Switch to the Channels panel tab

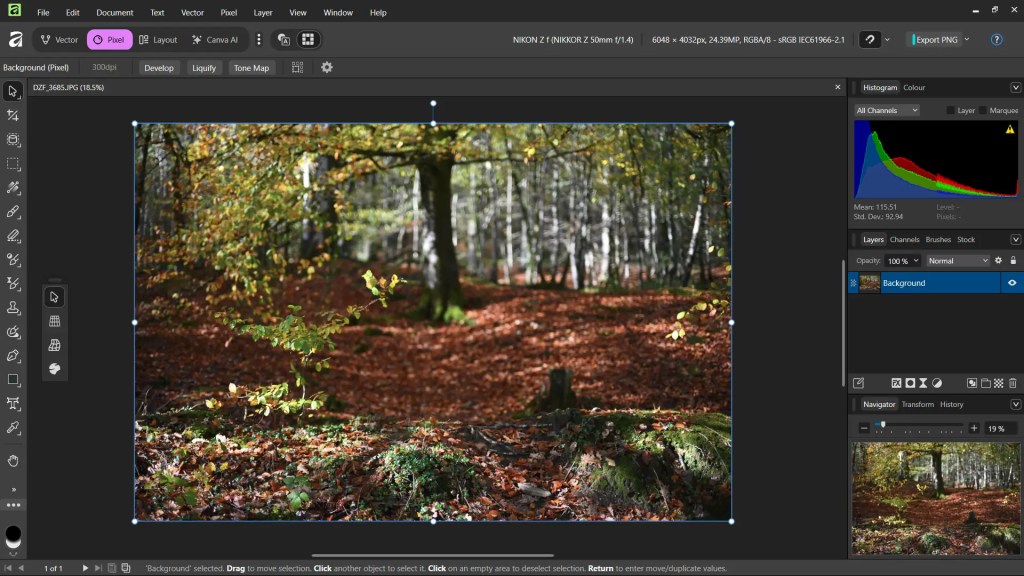point(904,240)
